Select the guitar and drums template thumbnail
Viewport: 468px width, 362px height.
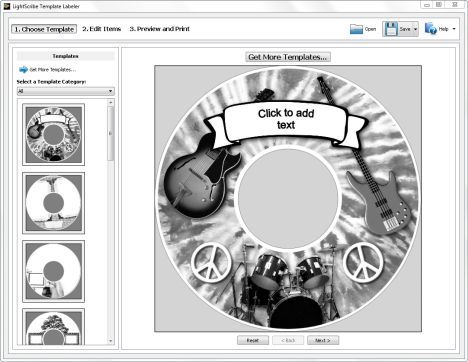coord(54,134)
